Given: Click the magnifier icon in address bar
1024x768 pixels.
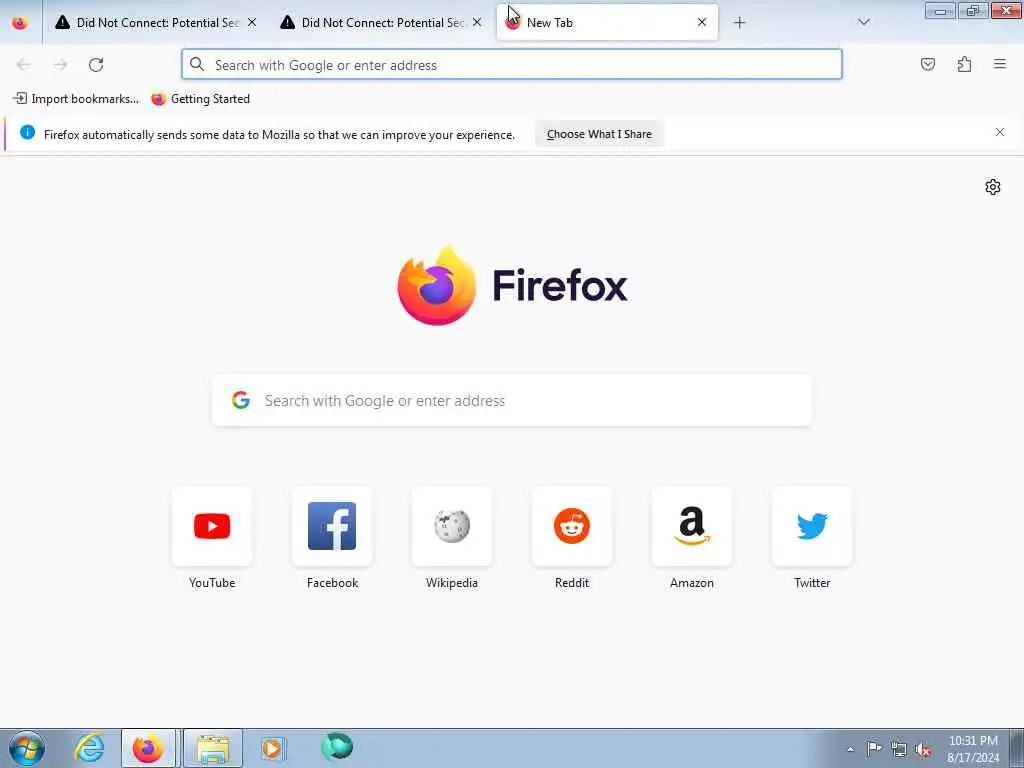Looking at the screenshot, I should 197,64.
